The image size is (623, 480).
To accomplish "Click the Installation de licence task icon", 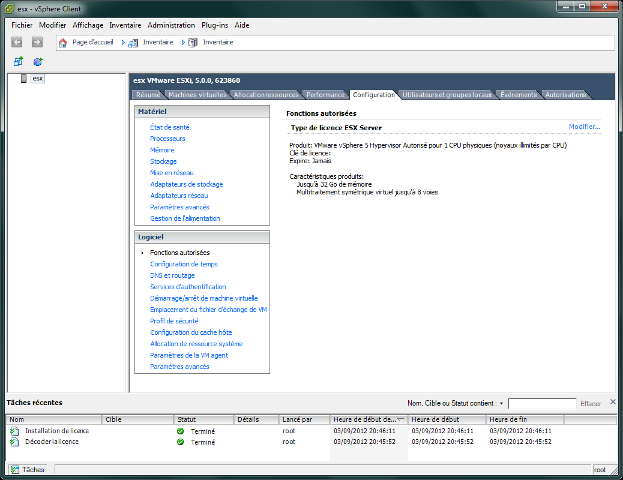I will coord(15,431).
